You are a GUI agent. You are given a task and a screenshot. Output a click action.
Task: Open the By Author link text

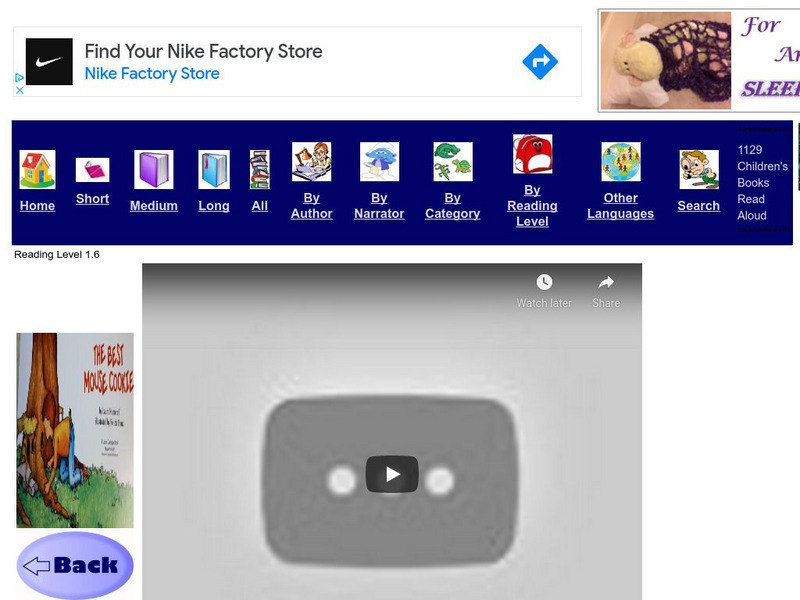pos(311,206)
